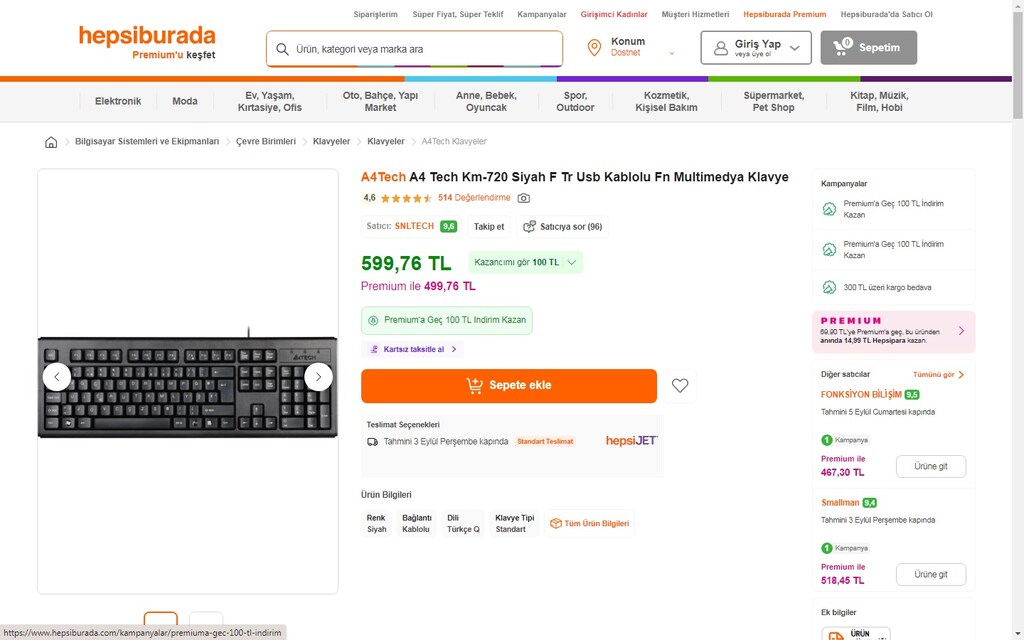Open the Süpermarket, Pet Shop menu
The image size is (1024, 640).
click(773, 101)
